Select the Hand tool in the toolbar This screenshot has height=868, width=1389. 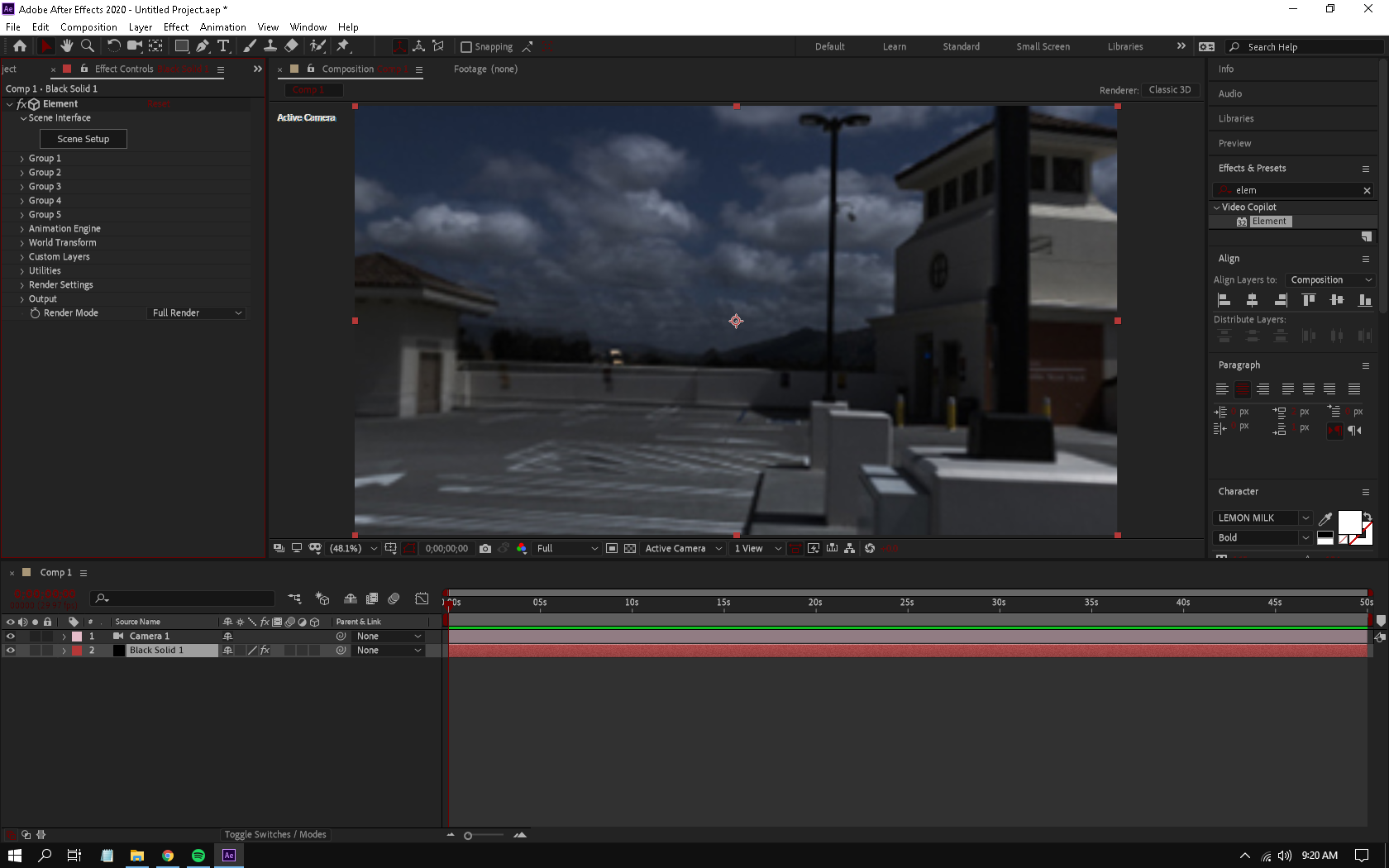pyautogui.click(x=67, y=46)
